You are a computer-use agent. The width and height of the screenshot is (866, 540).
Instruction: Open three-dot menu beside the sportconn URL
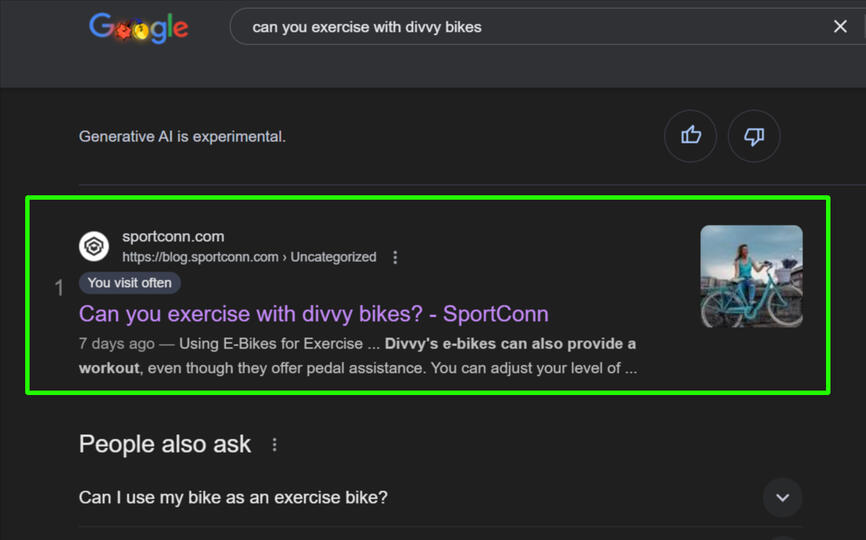point(395,257)
